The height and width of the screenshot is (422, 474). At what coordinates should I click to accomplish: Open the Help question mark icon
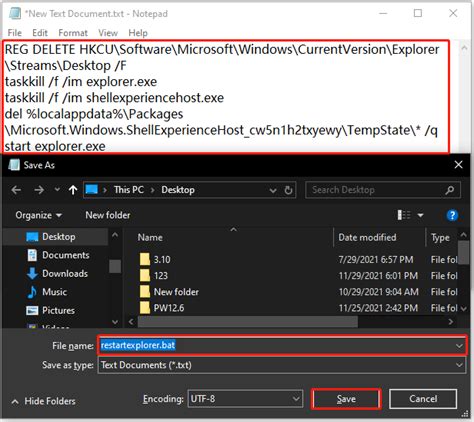[452, 215]
